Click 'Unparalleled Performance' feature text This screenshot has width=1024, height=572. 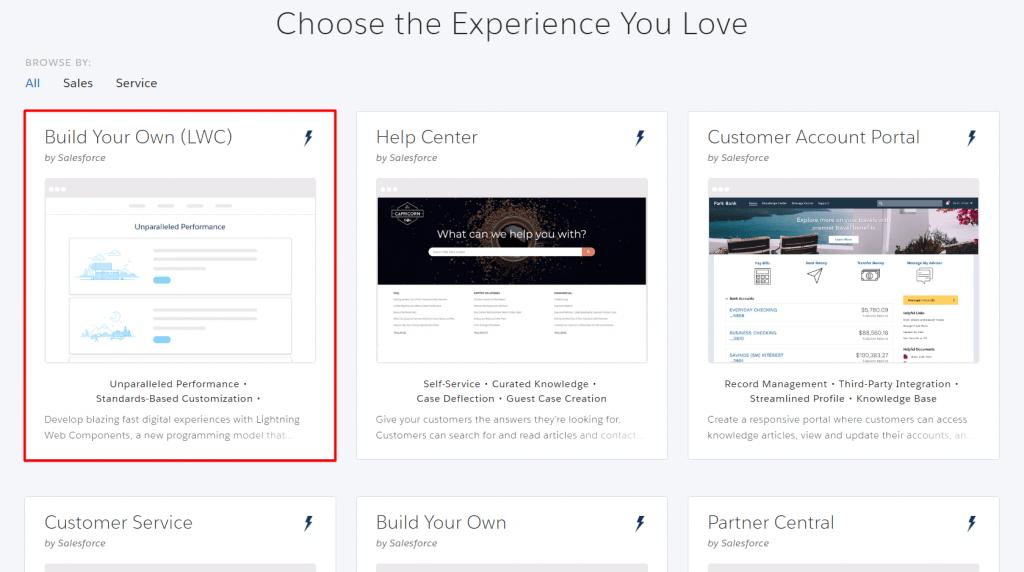(174, 384)
